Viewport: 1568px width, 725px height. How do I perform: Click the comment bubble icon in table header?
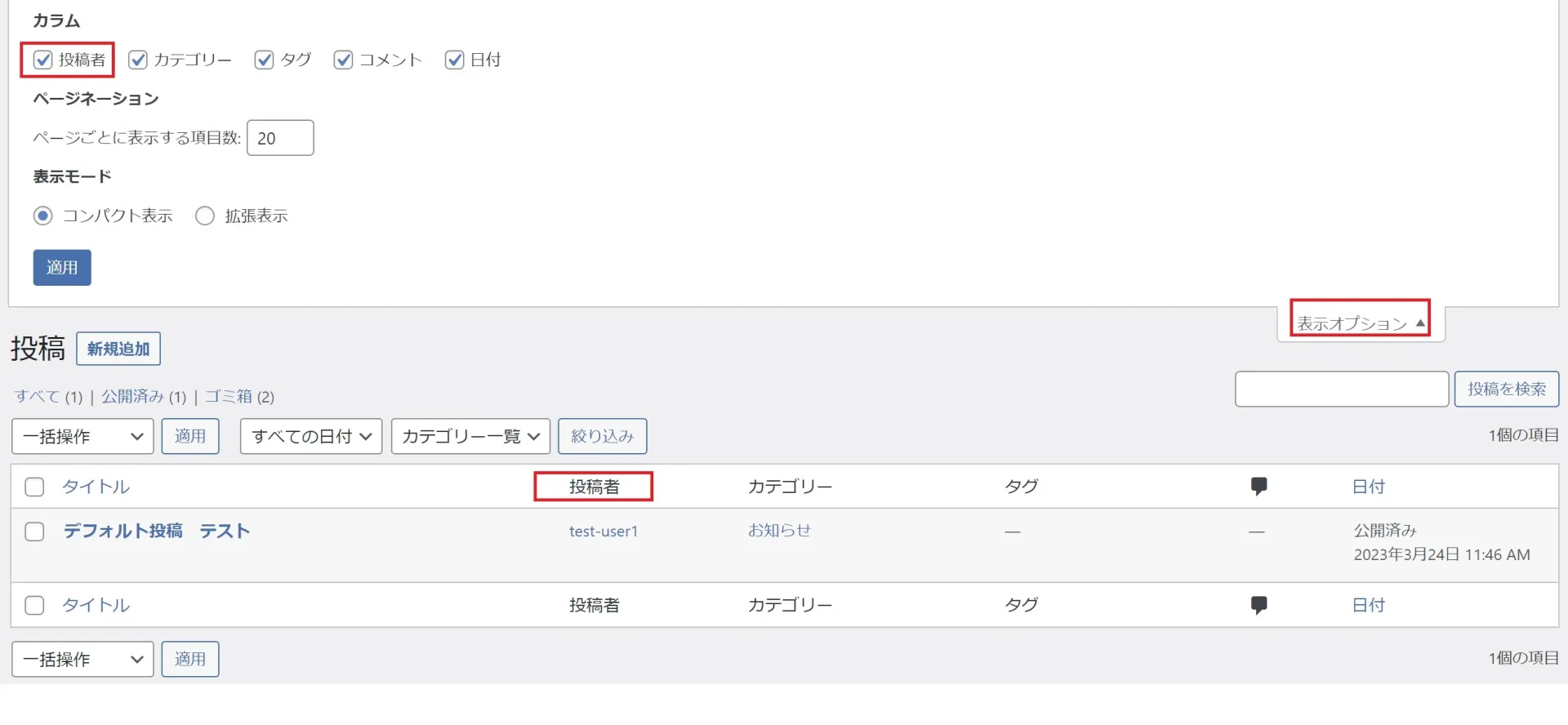pos(1258,487)
